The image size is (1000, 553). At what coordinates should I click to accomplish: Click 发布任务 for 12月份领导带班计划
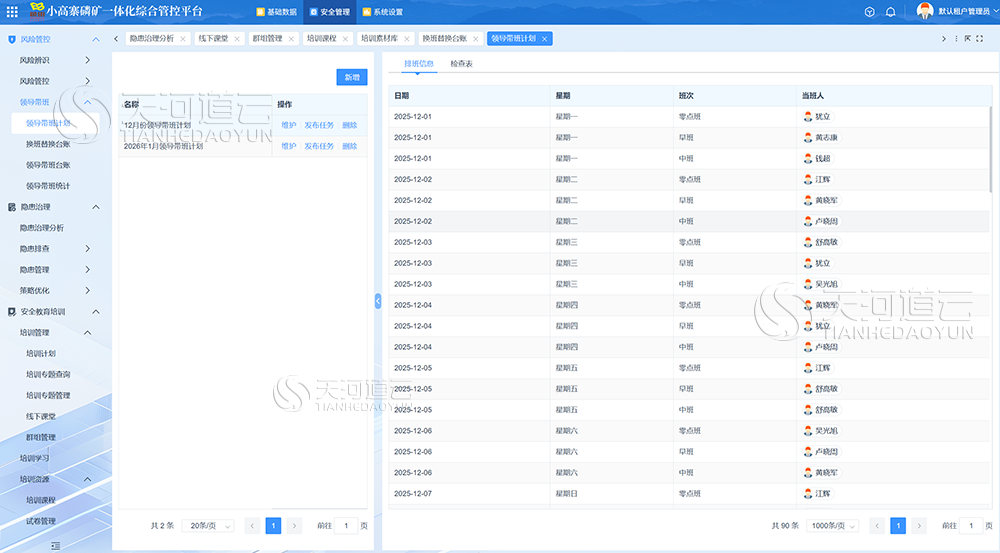(x=319, y=126)
